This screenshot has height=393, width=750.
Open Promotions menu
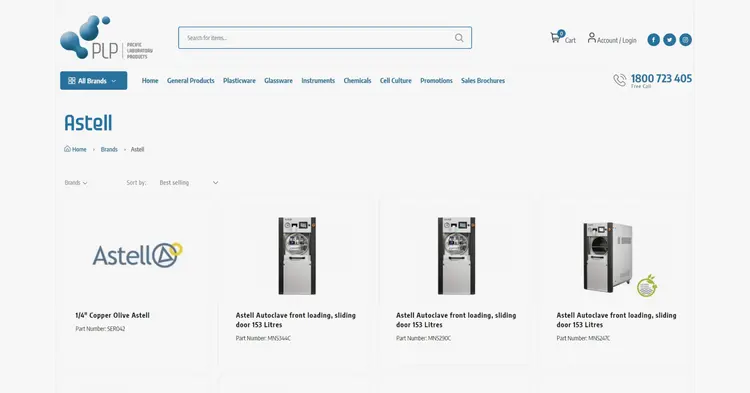(x=436, y=80)
